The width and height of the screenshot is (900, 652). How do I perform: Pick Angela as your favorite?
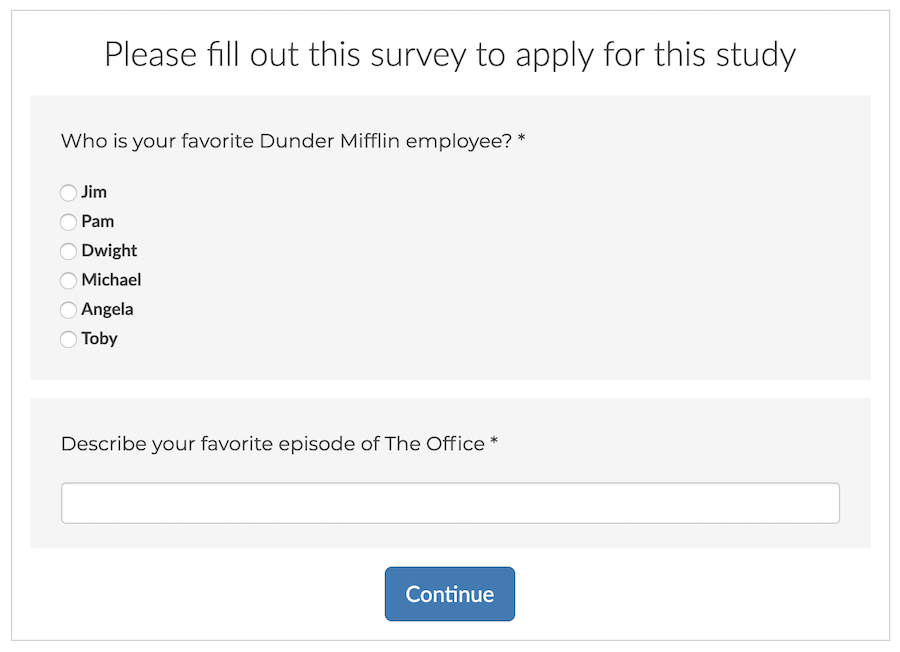click(x=68, y=309)
